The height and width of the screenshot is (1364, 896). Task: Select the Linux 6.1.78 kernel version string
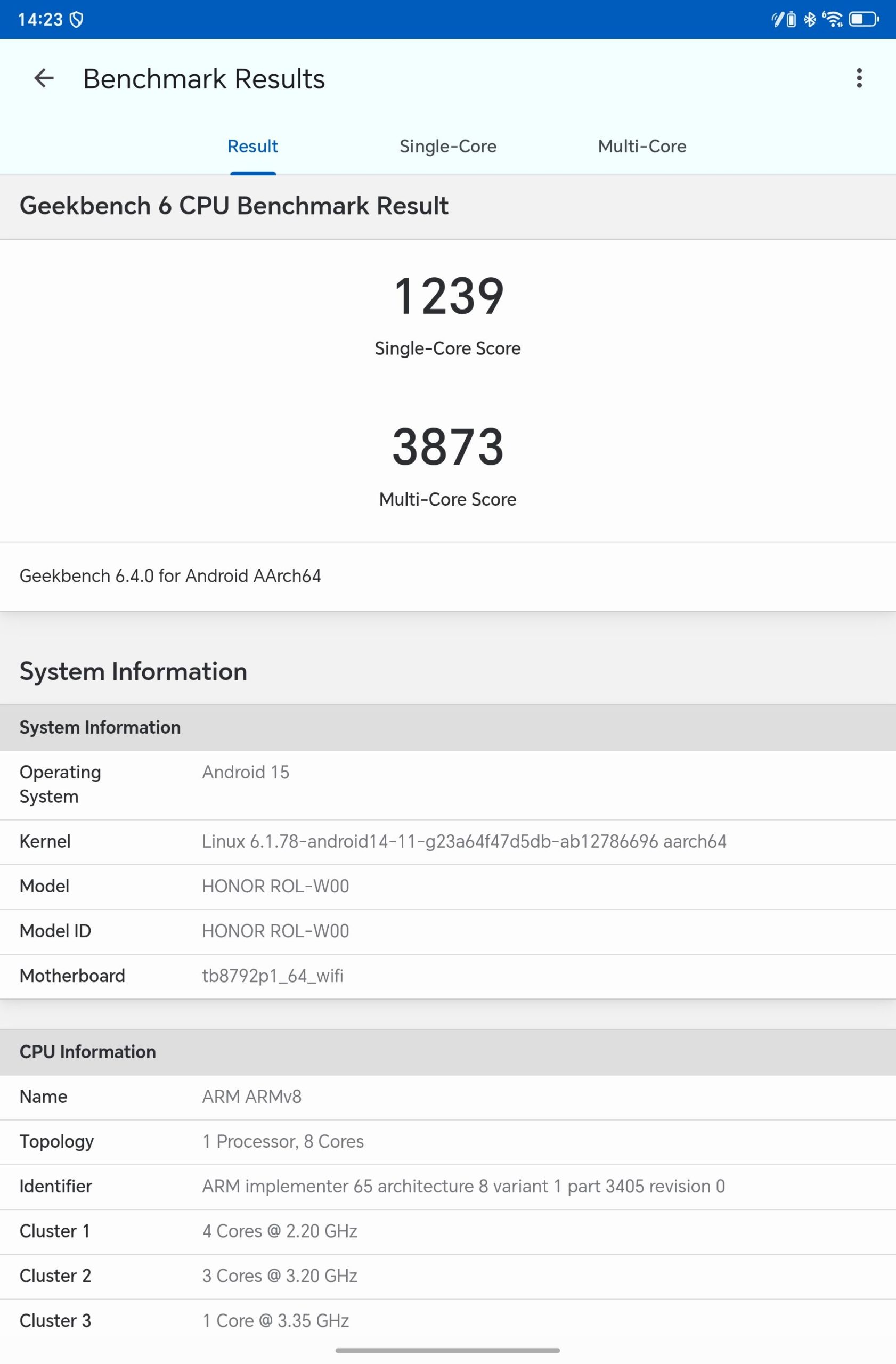pos(464,842)
